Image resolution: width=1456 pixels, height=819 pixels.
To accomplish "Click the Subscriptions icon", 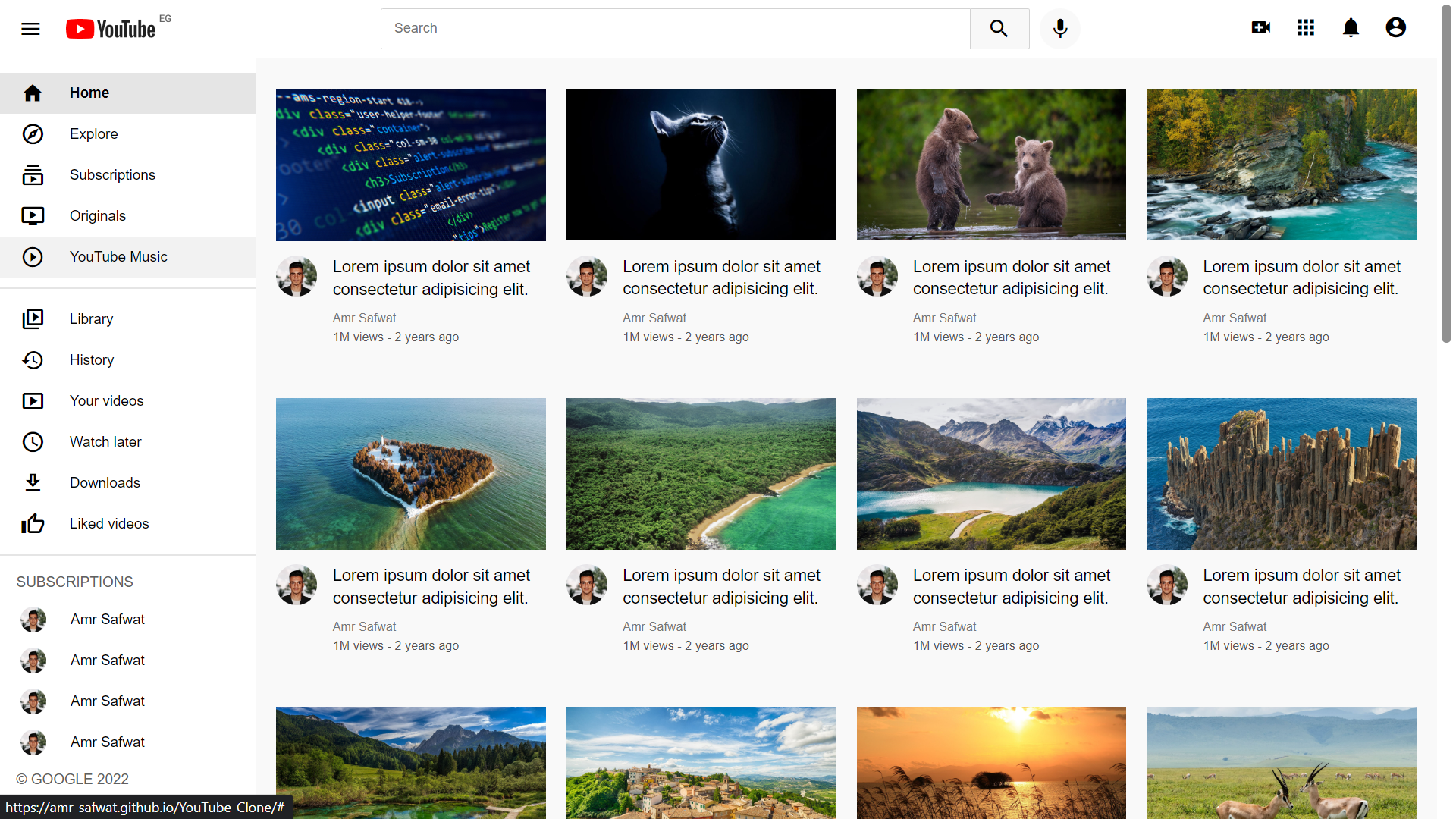I will [x=33, y=175].
